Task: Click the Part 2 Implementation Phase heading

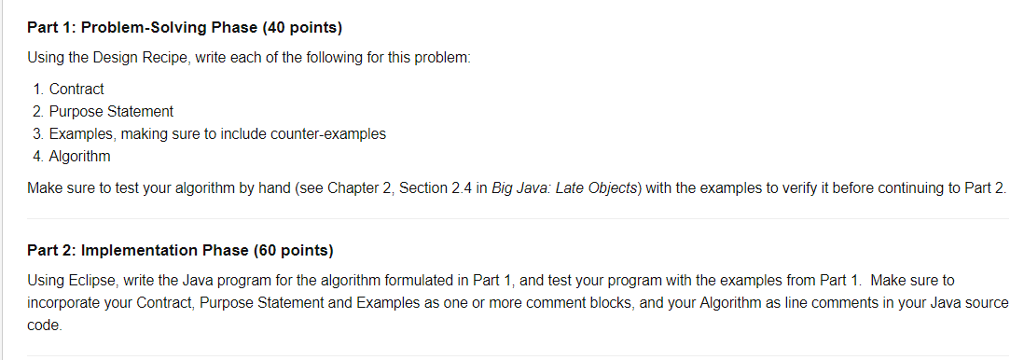Action: pos(180,250)
